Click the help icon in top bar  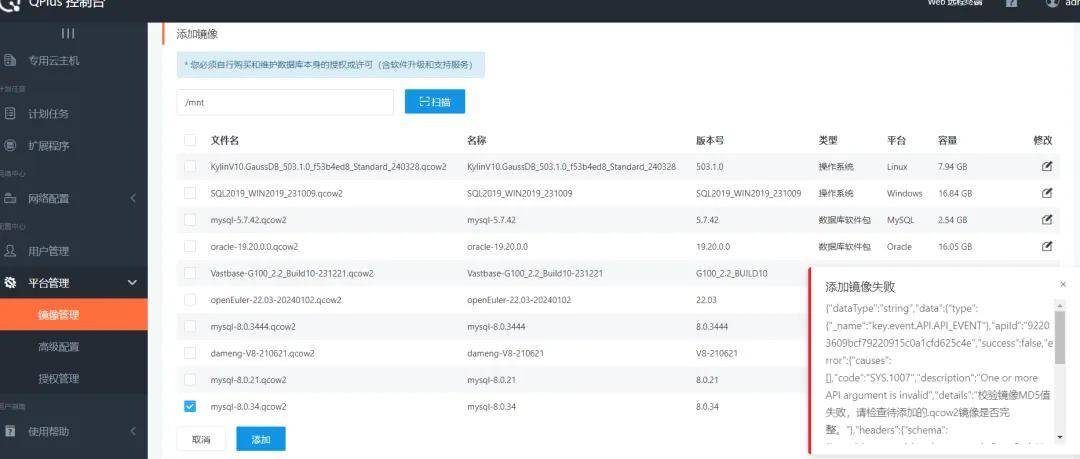click(x=1011, y=3)
